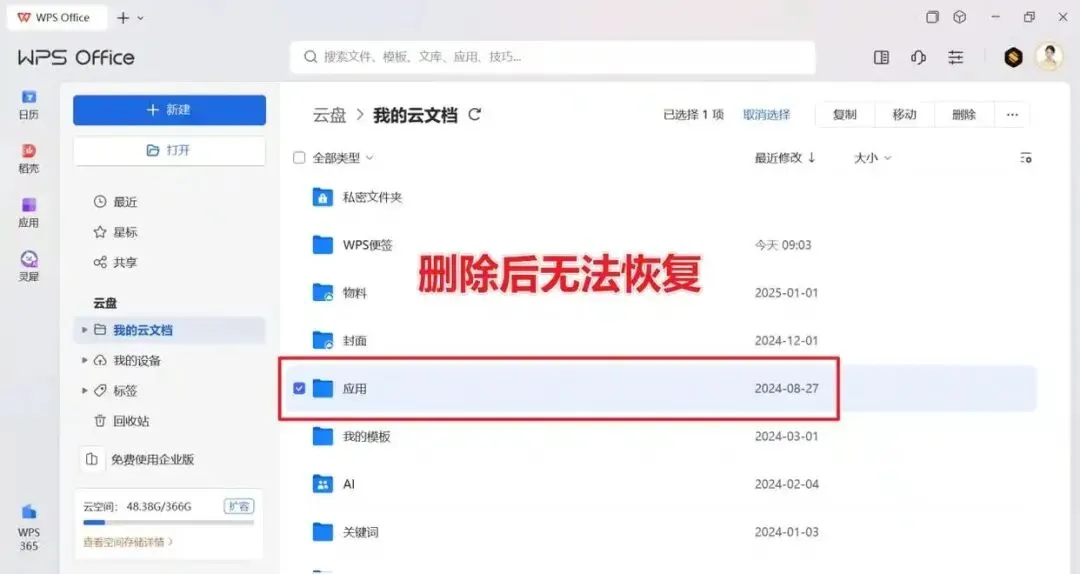Viewport: 1080px width, 574px height.
Task: Click the AI team folder icon
Action: pos(322,484)
